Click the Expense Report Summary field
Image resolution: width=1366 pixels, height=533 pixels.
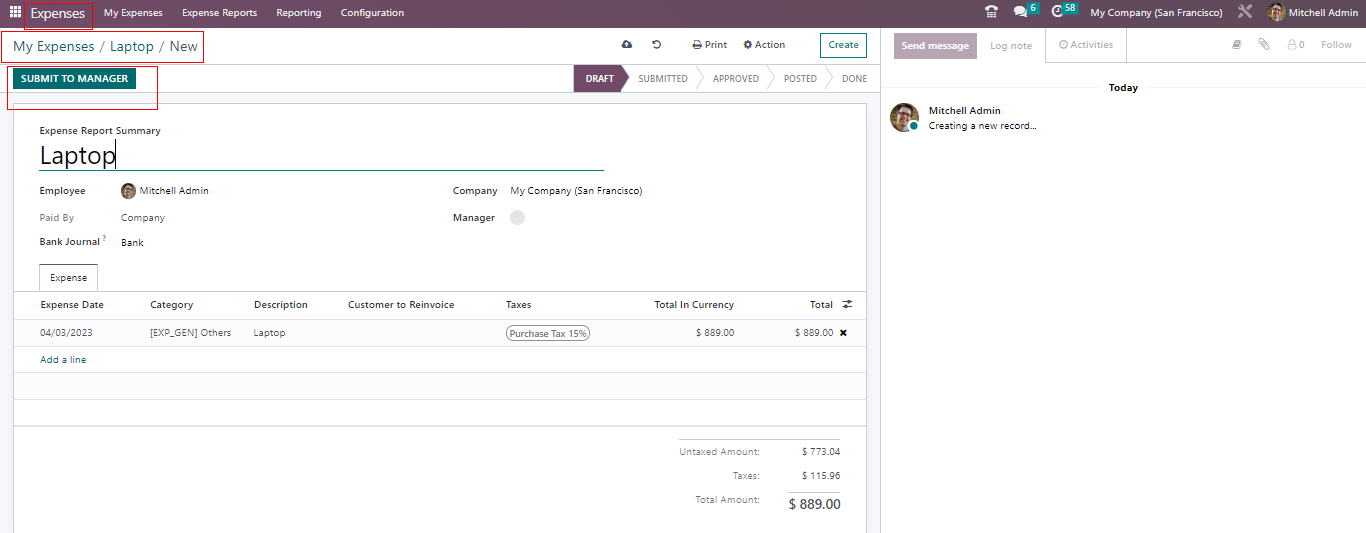(x=320, y=156)
